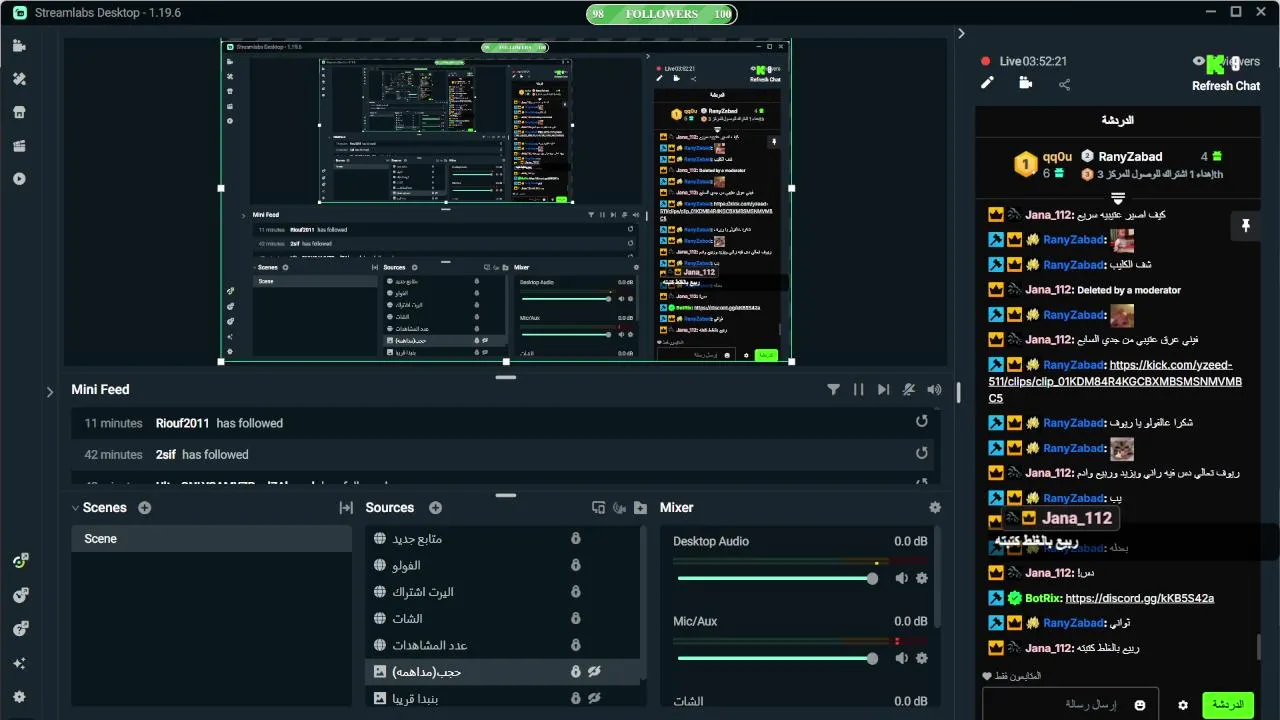Click qq0u top gifter name

[1057, 157]
